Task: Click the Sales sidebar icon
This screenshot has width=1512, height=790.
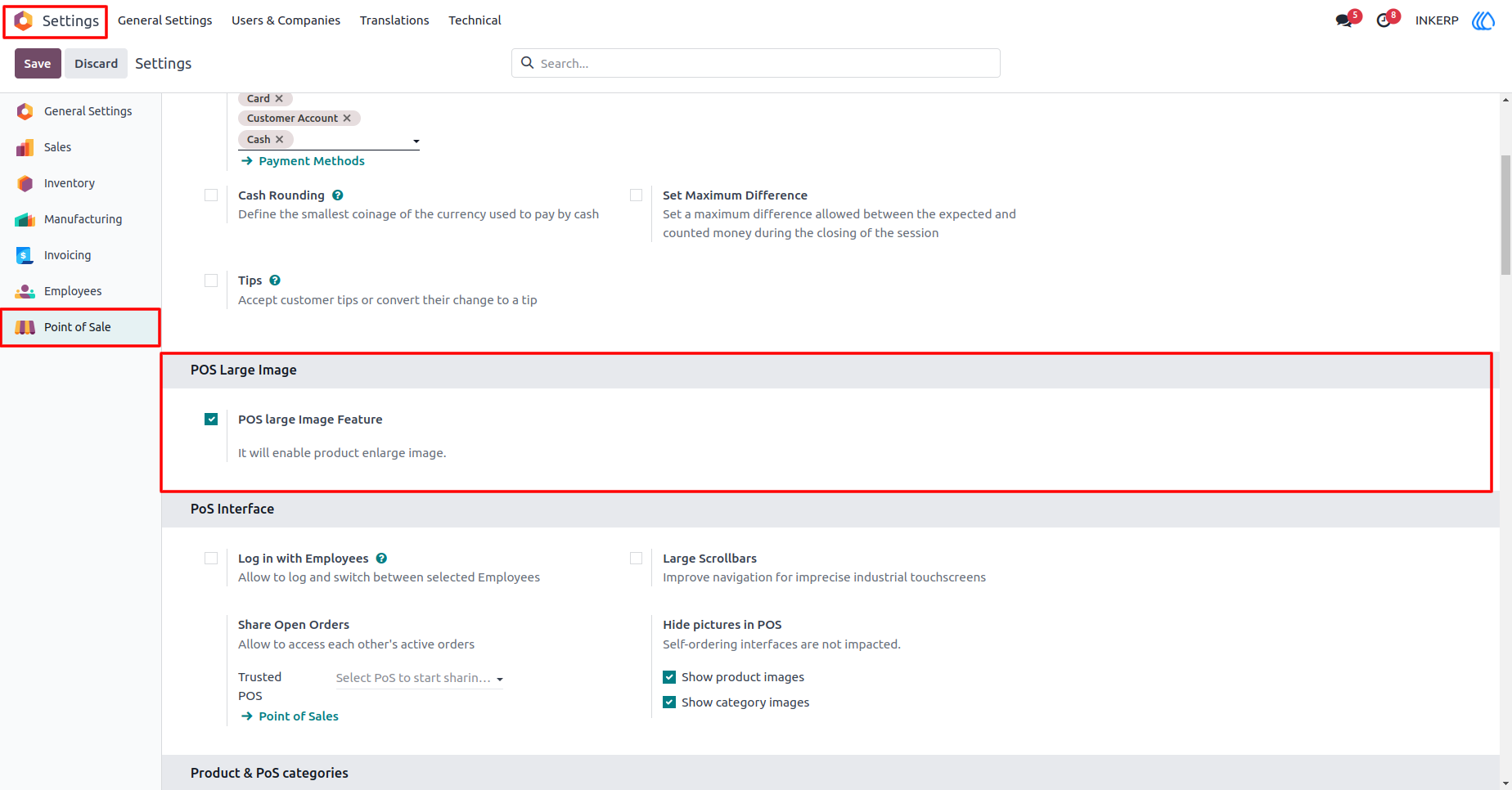Action: [25, 147]
